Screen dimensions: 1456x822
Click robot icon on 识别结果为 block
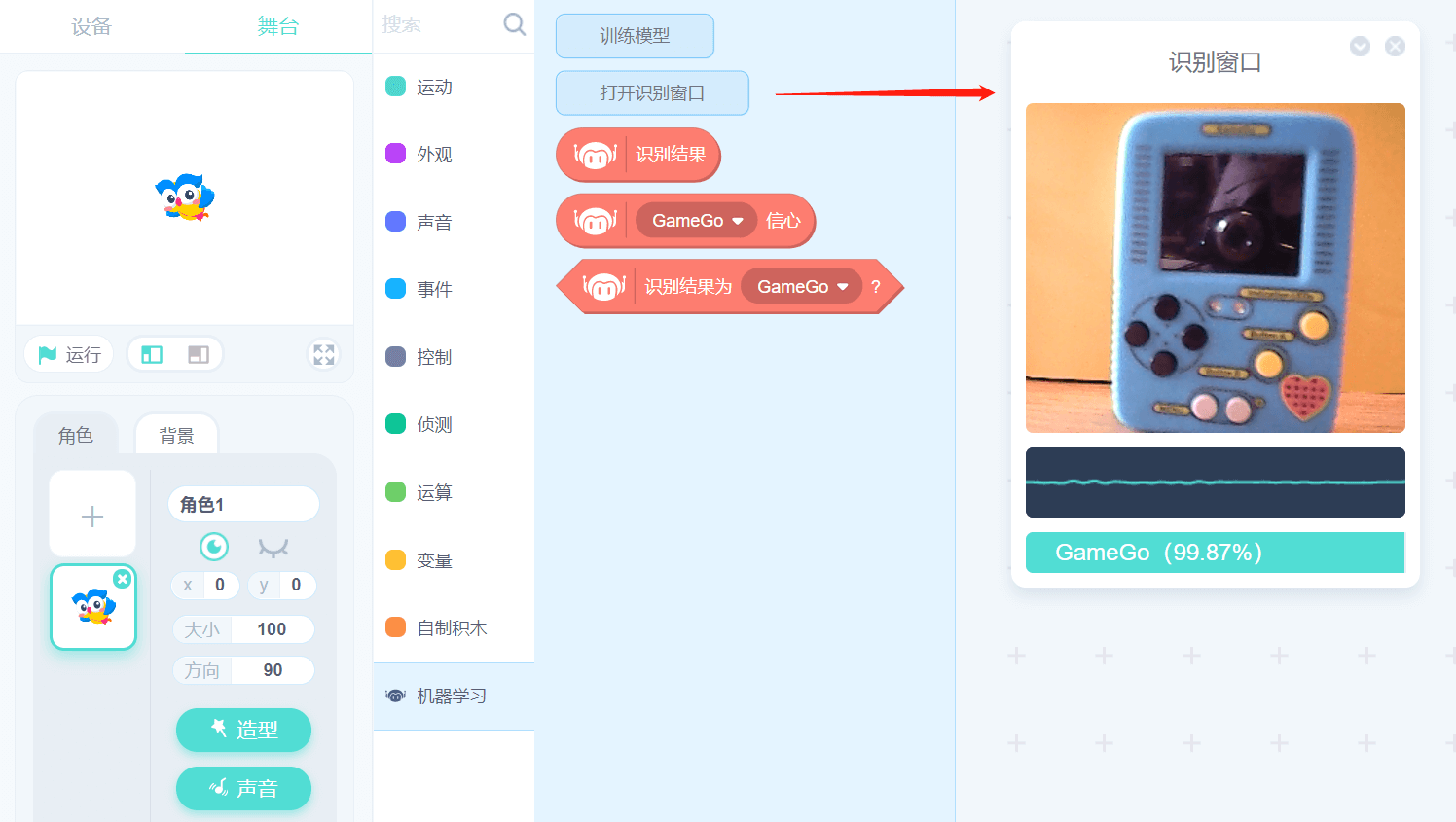point(604,287)
